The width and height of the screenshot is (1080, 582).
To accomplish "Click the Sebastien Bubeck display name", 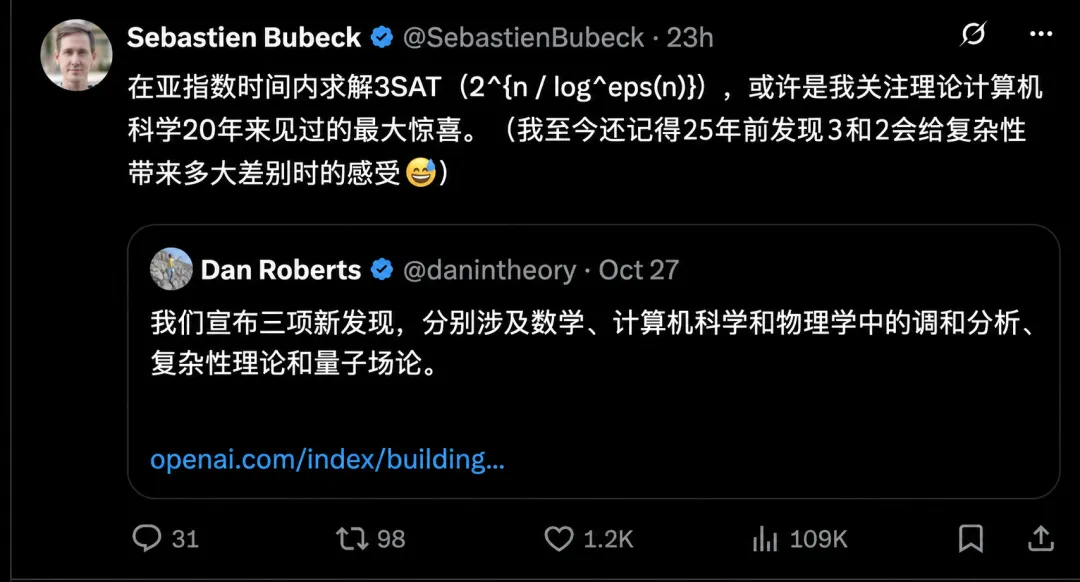I will click(x=244, y=37).
